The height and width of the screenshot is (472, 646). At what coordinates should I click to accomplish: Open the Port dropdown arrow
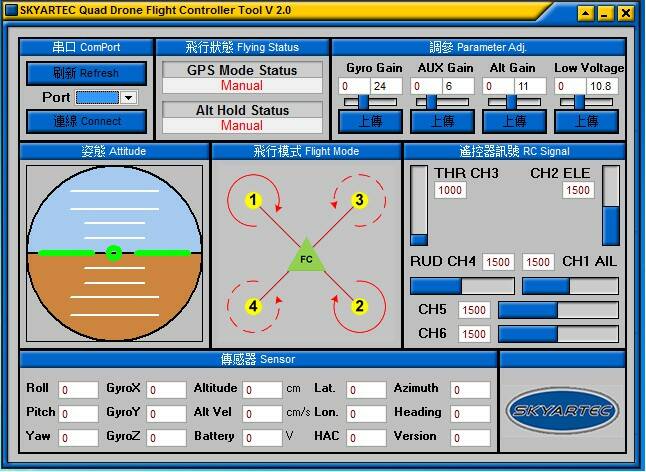point(129,98)
